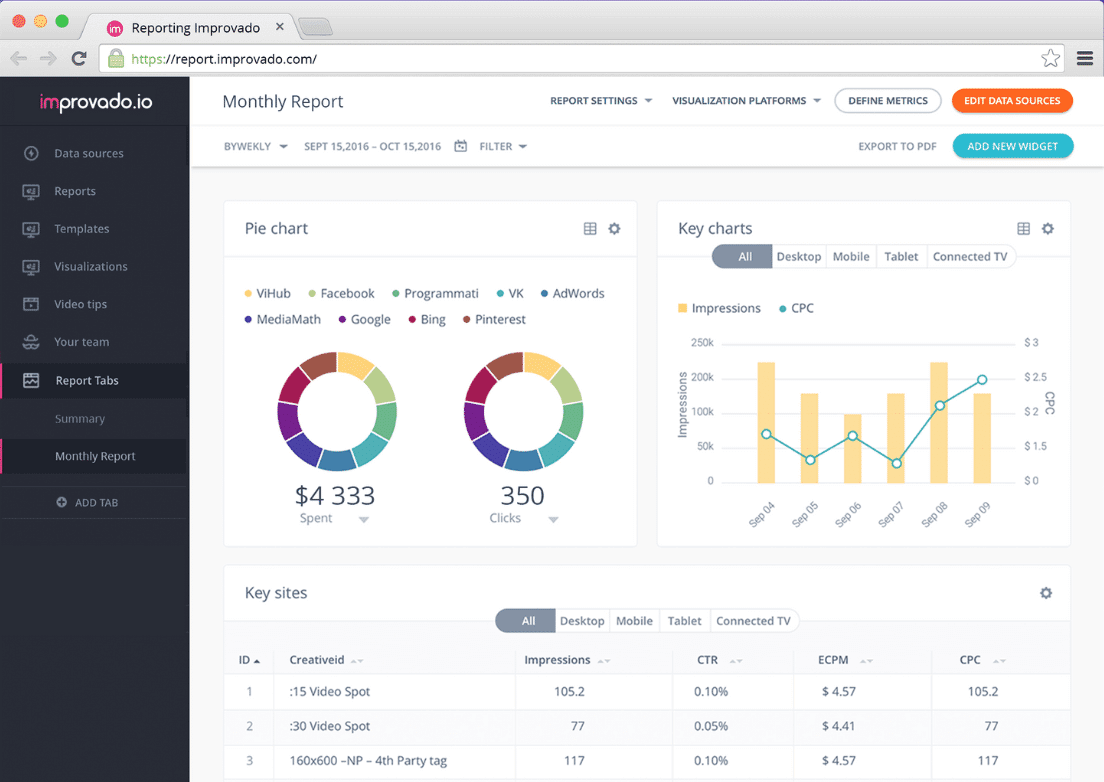Click the Add New Widget button
Image resolution: width=1104 pixels, height=782 pixels.
[1012, 147]
